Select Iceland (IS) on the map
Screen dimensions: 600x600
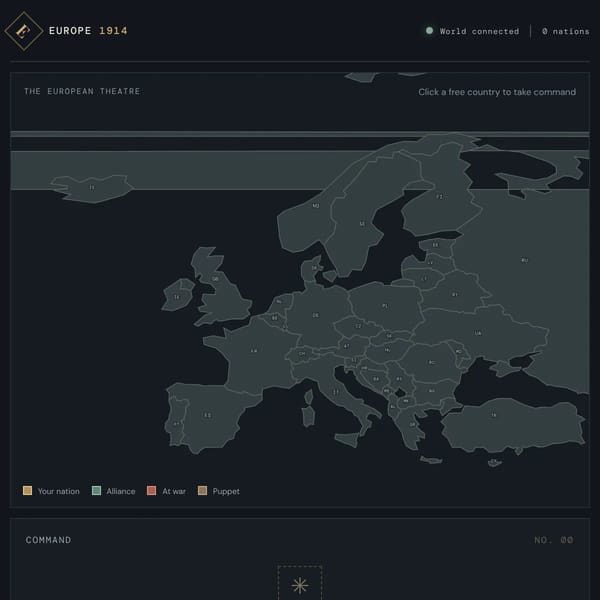(92, 188)
